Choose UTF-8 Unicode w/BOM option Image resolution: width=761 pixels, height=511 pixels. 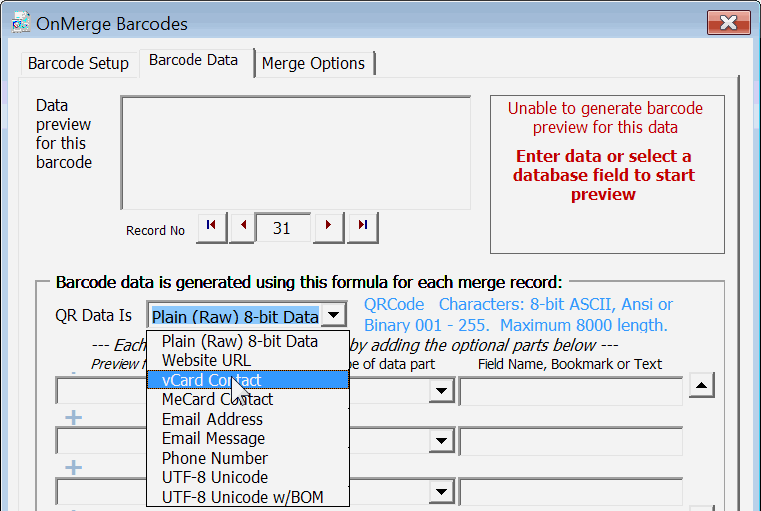242,497
